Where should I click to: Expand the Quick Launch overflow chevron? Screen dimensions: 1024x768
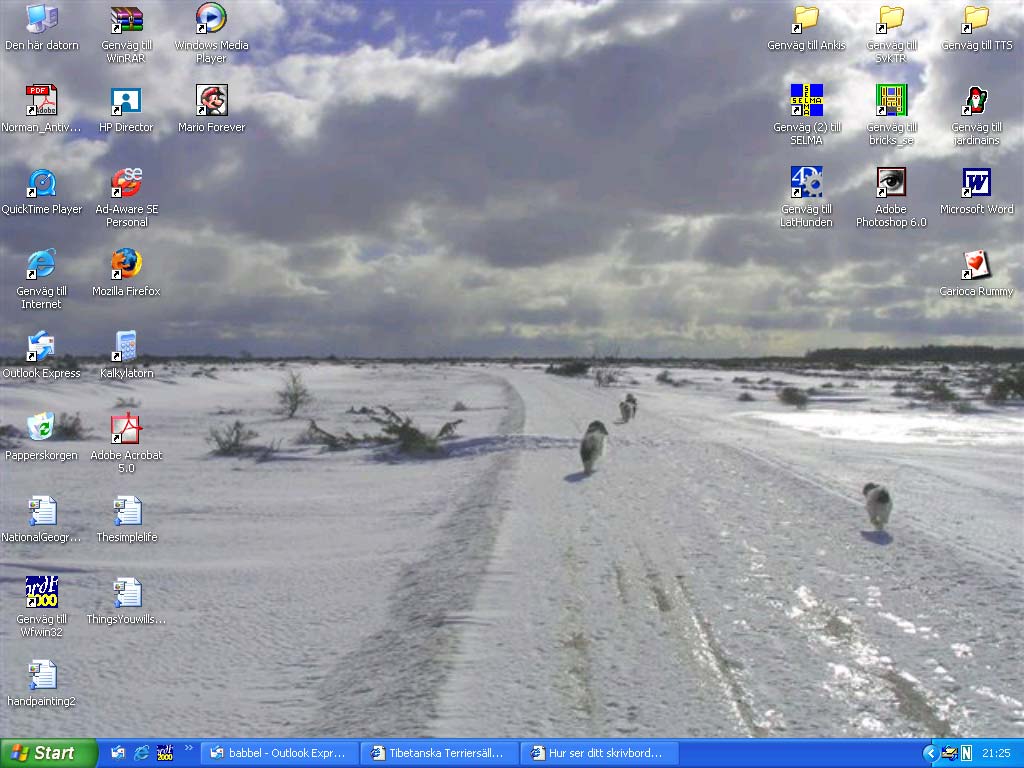188,748
